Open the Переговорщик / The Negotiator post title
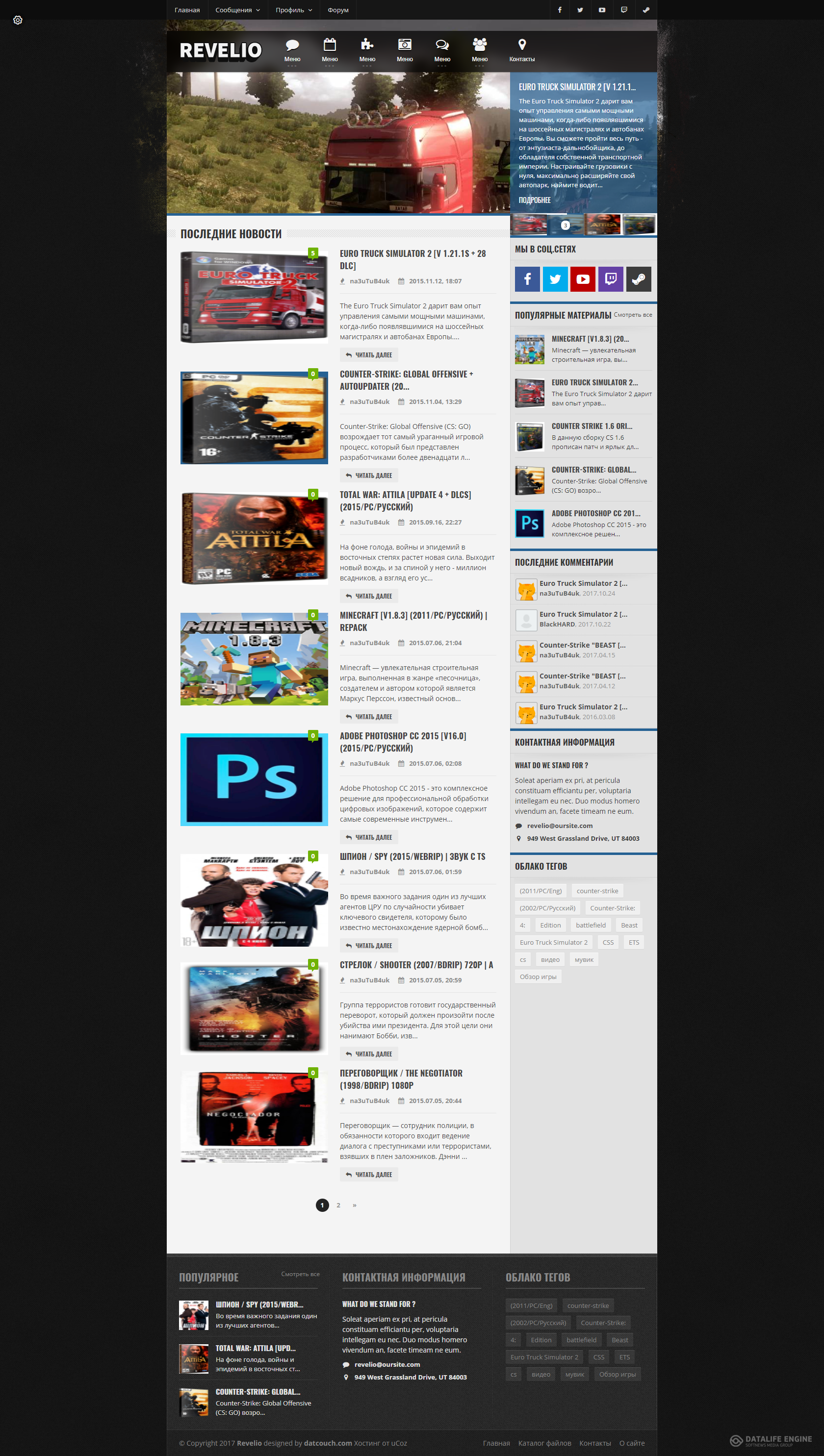Viewport: 824px width, 1456px height. pyautogui.click(x=401, y=1079)
